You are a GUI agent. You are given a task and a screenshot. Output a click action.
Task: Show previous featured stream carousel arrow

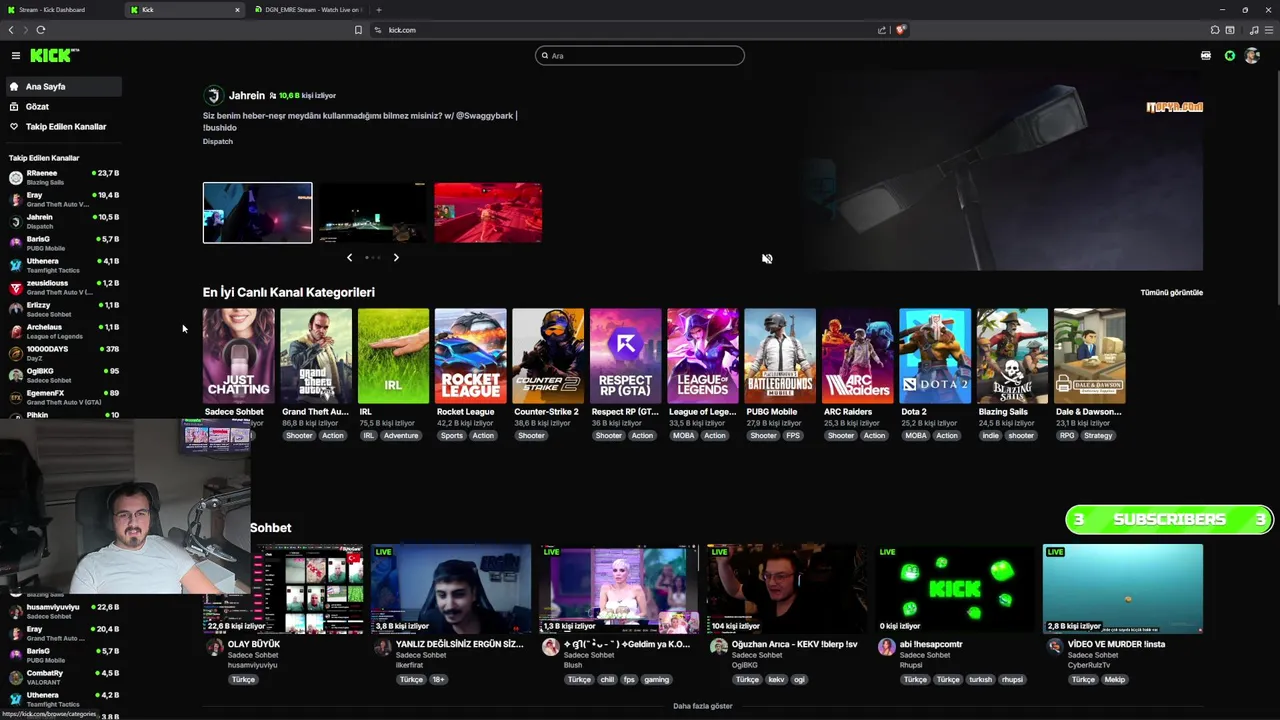point(349,258)
